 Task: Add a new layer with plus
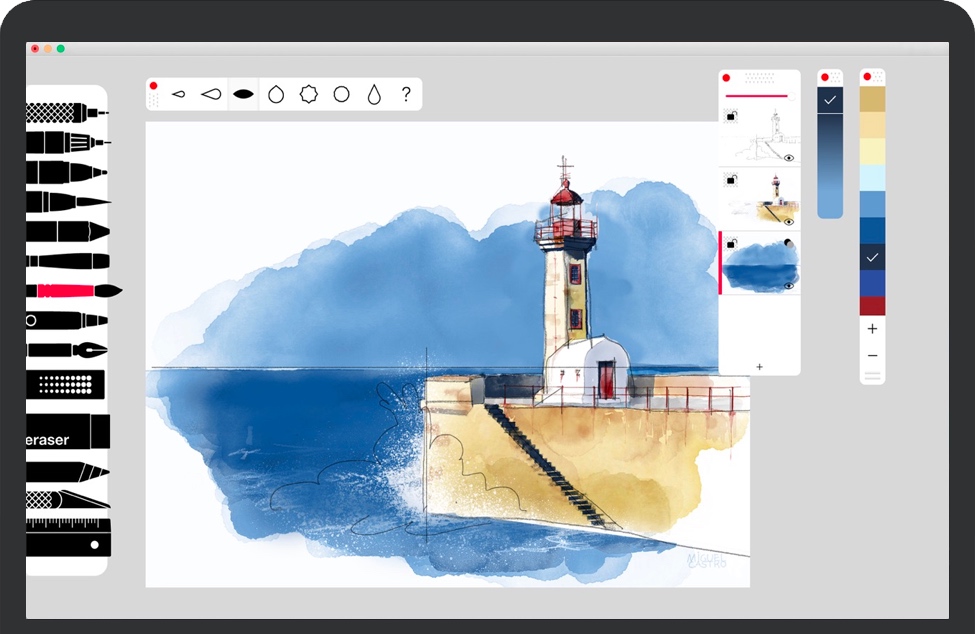coord(759,367)
